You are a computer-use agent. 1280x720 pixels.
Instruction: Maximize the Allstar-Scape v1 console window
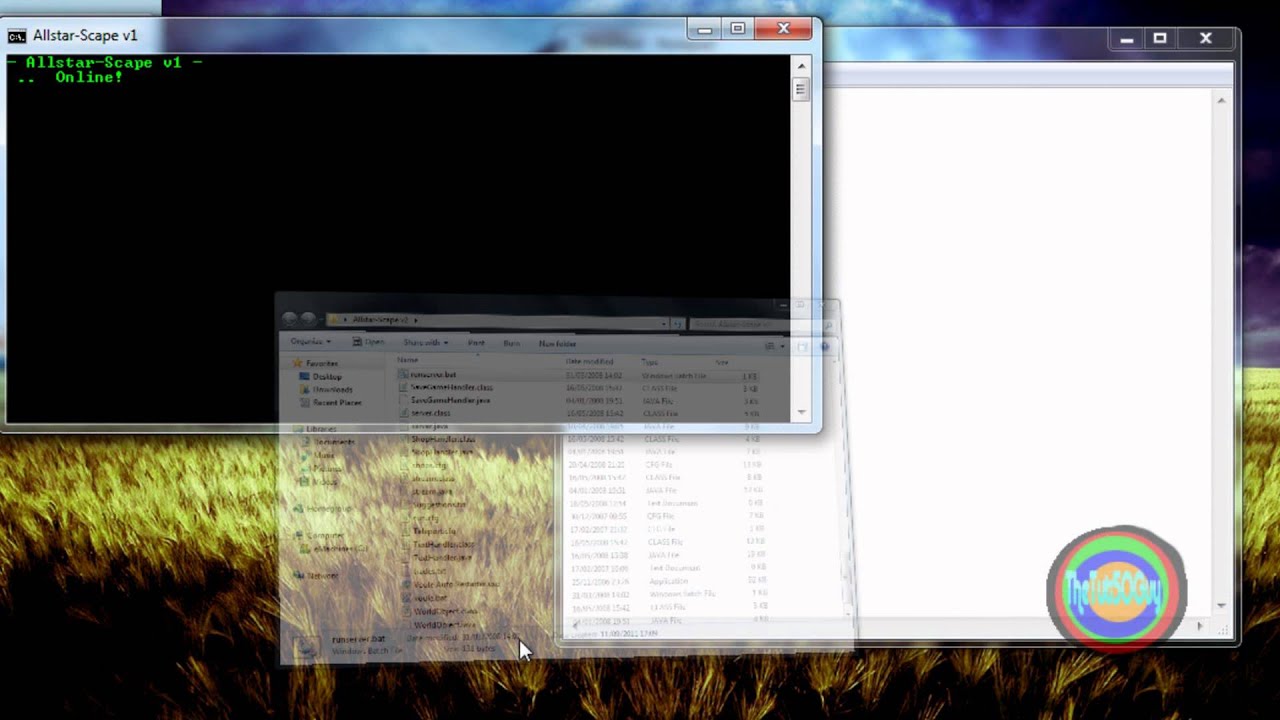click(737, 29)
